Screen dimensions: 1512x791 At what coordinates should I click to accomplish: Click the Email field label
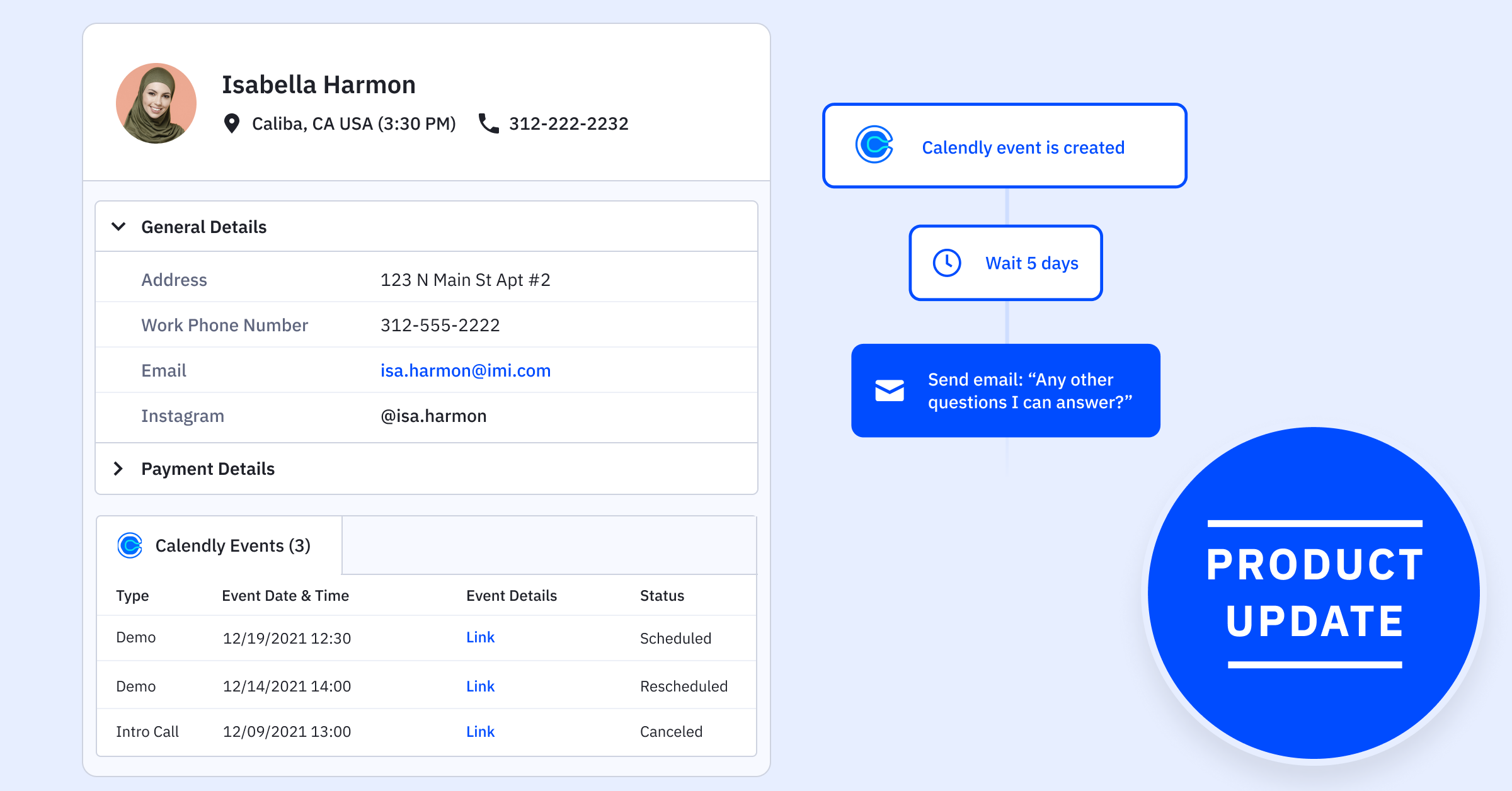[x=164, y=370]
